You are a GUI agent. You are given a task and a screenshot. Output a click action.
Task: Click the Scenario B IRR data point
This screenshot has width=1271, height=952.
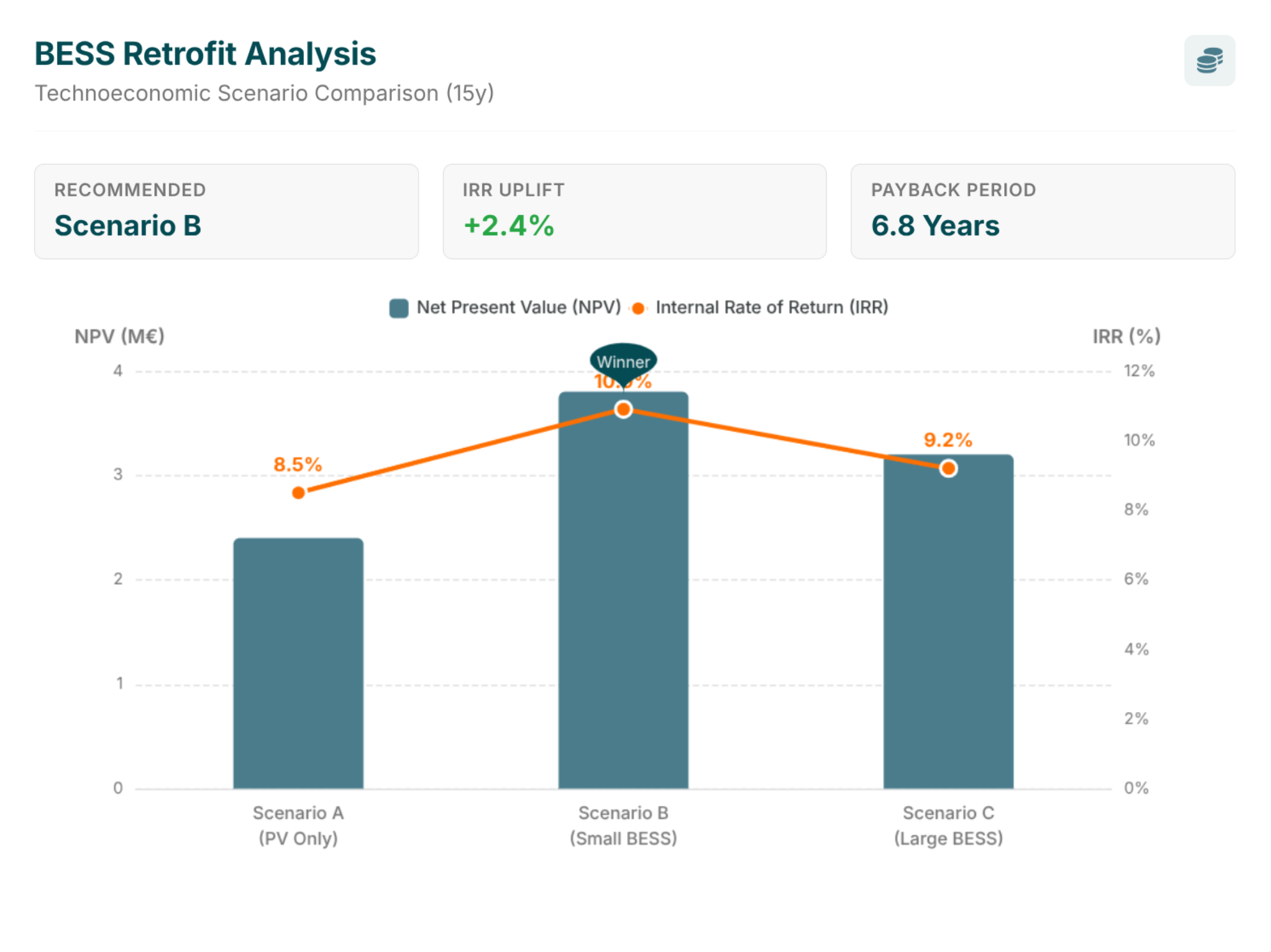(623, 409)
